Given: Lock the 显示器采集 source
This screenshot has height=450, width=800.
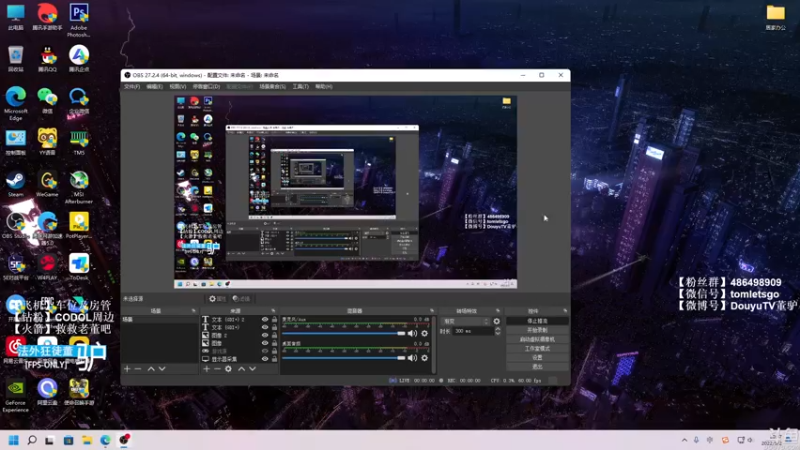Looking at the screenshot, I should [274, 359].
